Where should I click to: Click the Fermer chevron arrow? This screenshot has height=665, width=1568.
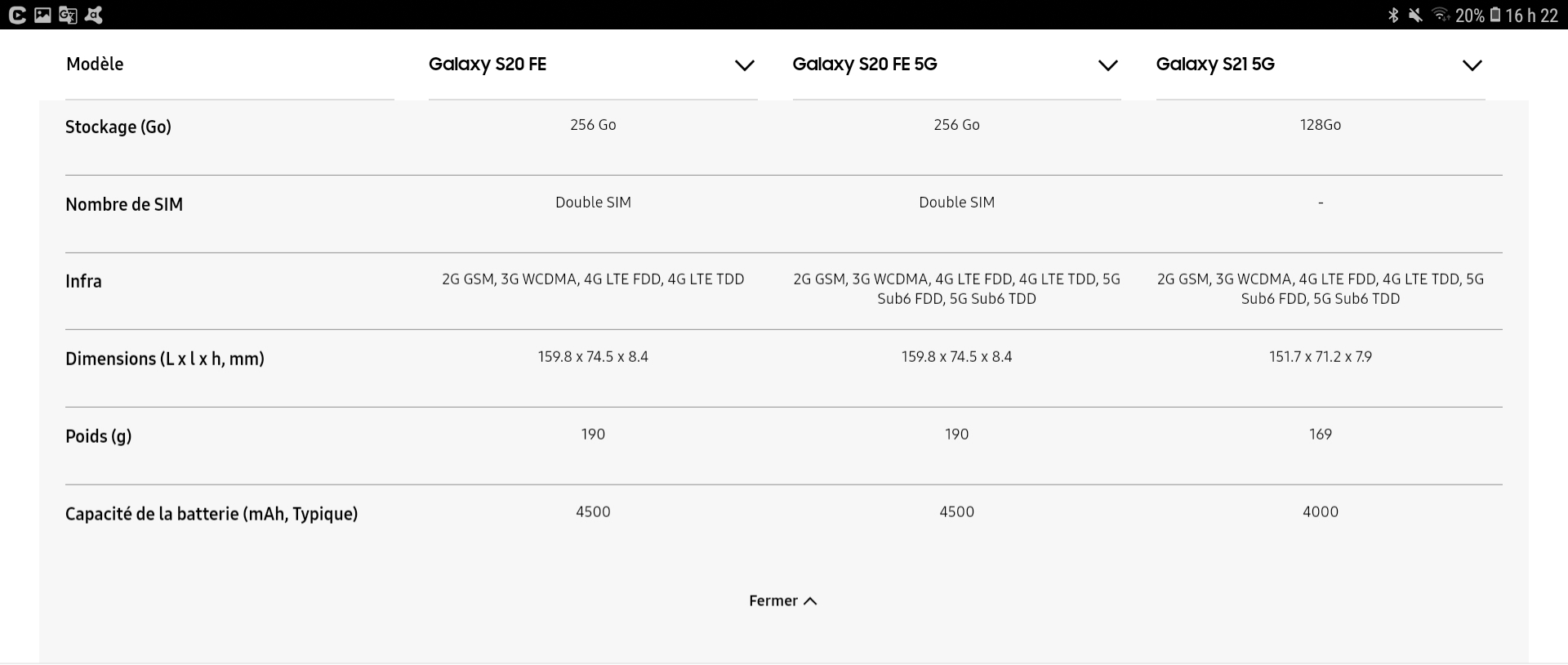click(x=810, y=601)
